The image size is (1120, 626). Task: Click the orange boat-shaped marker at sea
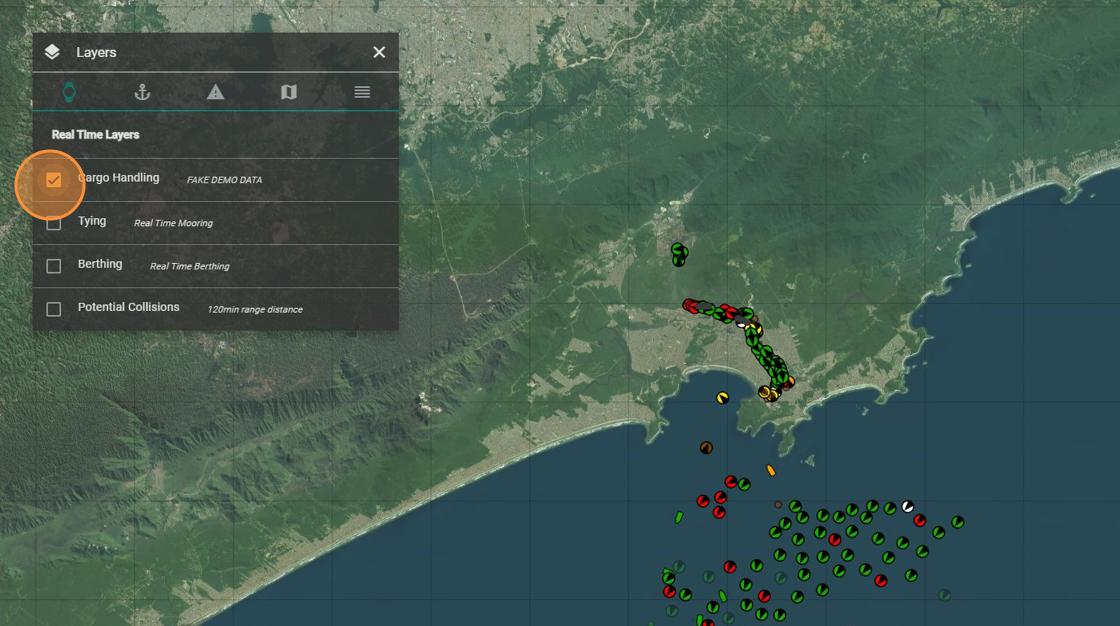tap(771, 470)
